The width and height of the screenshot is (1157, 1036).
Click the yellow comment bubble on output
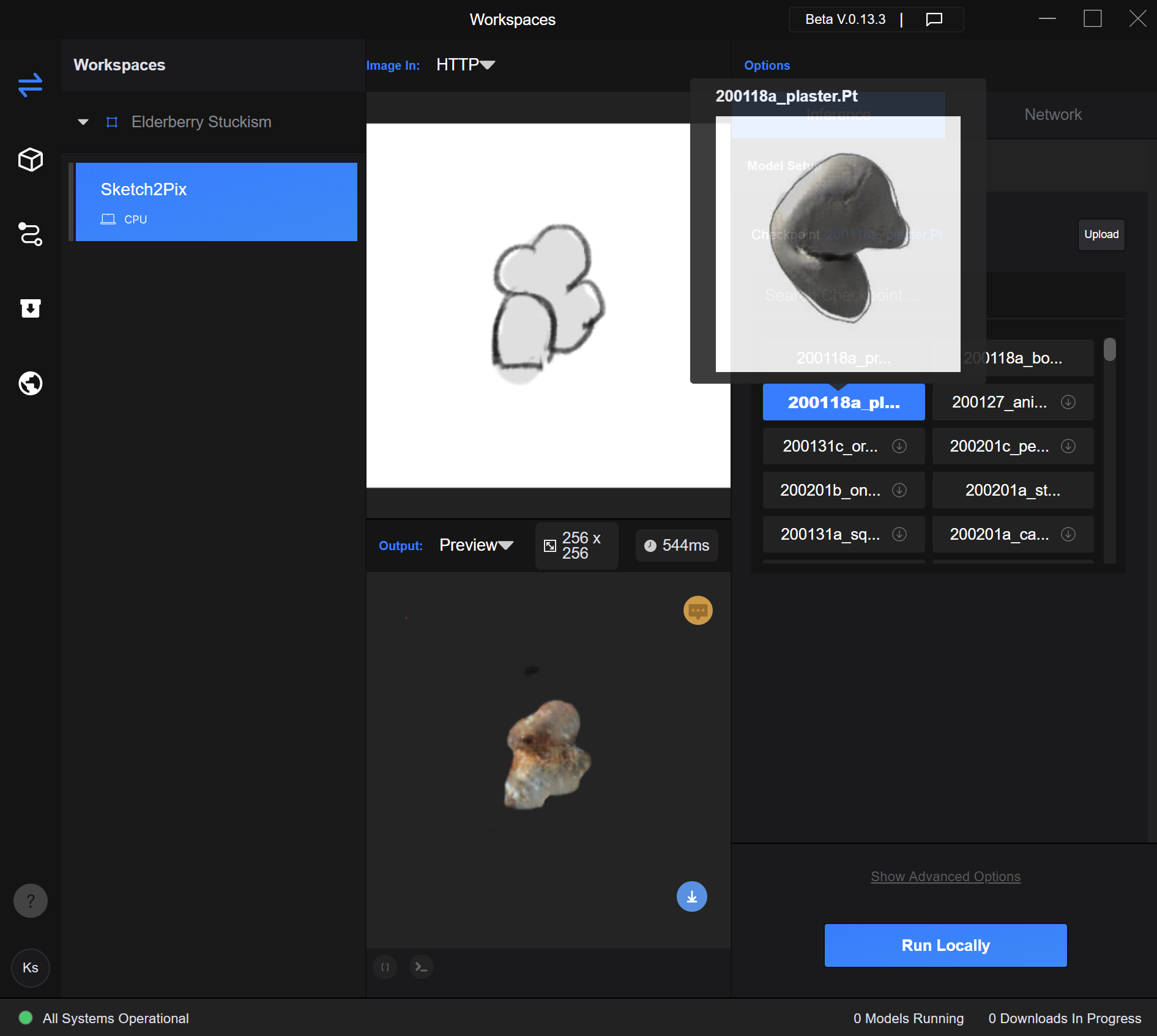click(x=698, y=610)
